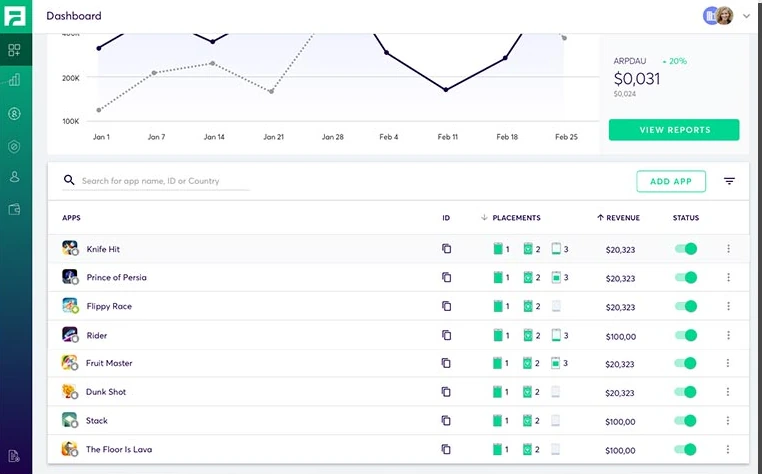Click Prince of Persia second placement icon

[x=528, y=277]
